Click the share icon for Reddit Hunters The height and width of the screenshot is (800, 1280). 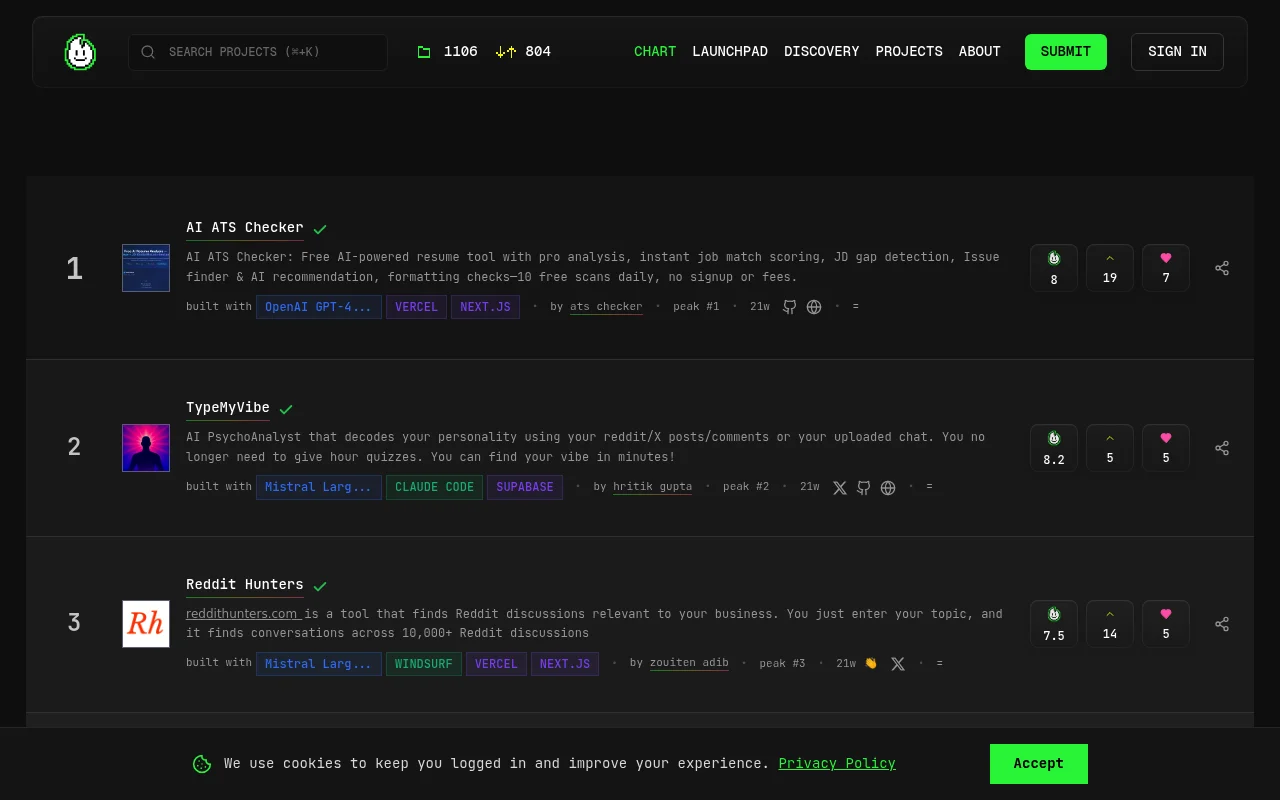(x=1222, y=624)
